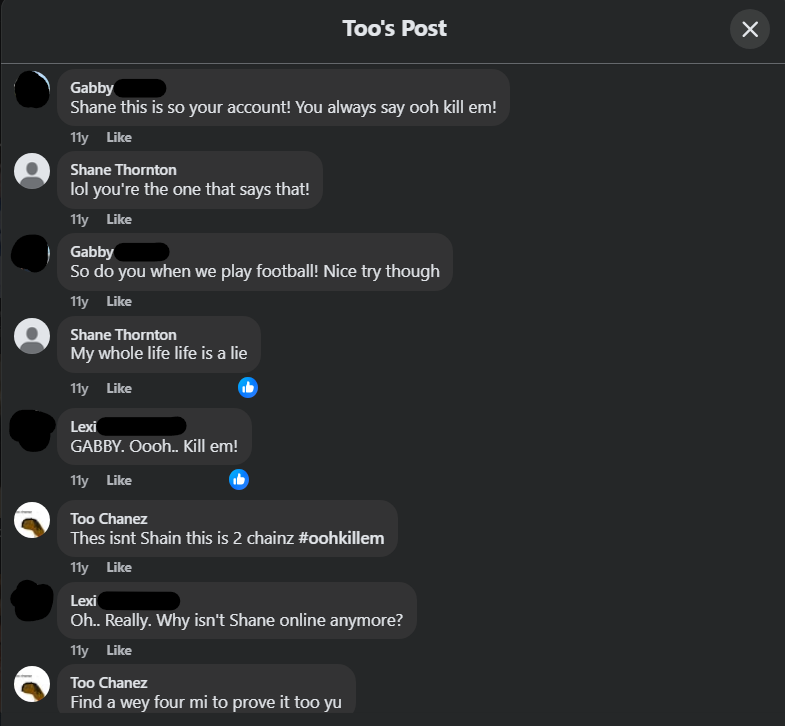Like Lexi's 'GABBY. Oooh.. Kill em!' comment
The image size is (785, 726).
tap(119, 481)
